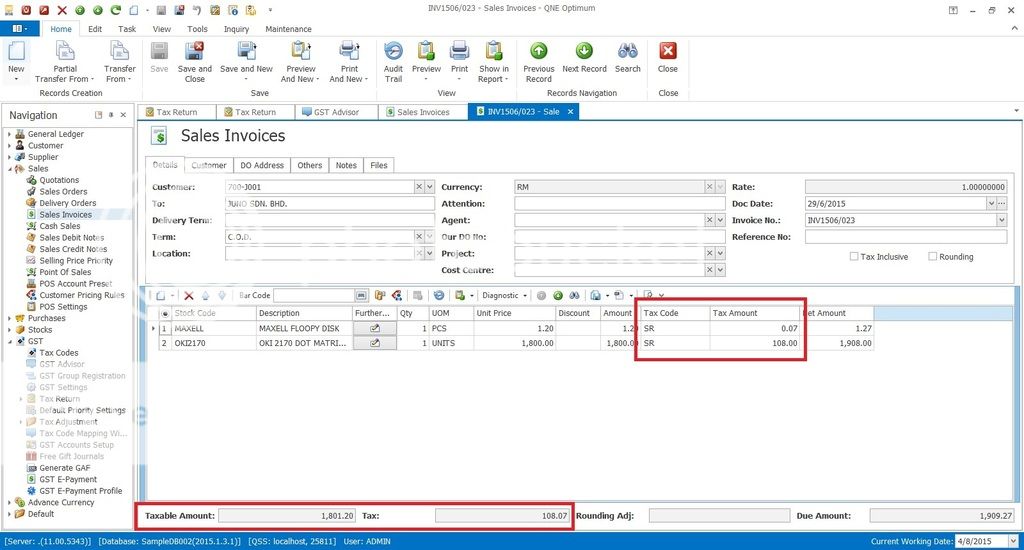1024x550 pixels.
Task: Enable the Tax Inclusive checkbox
Action: pos(855,257)
